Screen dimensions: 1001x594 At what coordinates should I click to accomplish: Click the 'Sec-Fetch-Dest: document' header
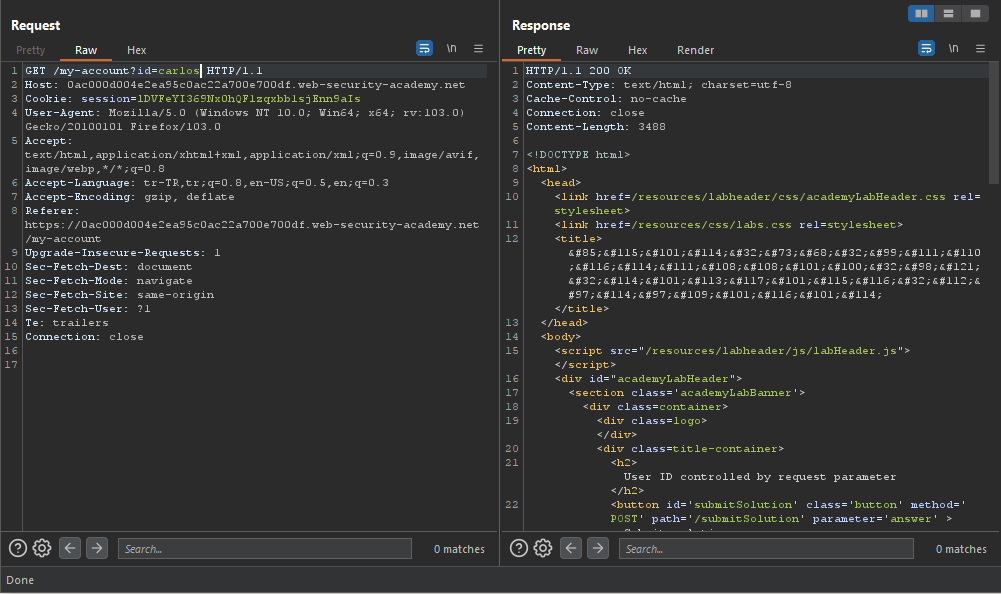[109, 267]
